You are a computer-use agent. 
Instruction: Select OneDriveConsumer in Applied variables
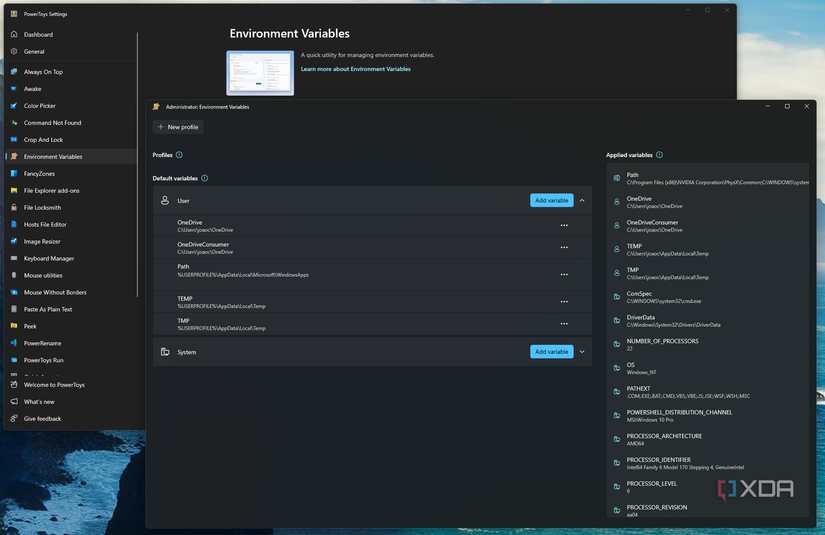tap(708, 226)
